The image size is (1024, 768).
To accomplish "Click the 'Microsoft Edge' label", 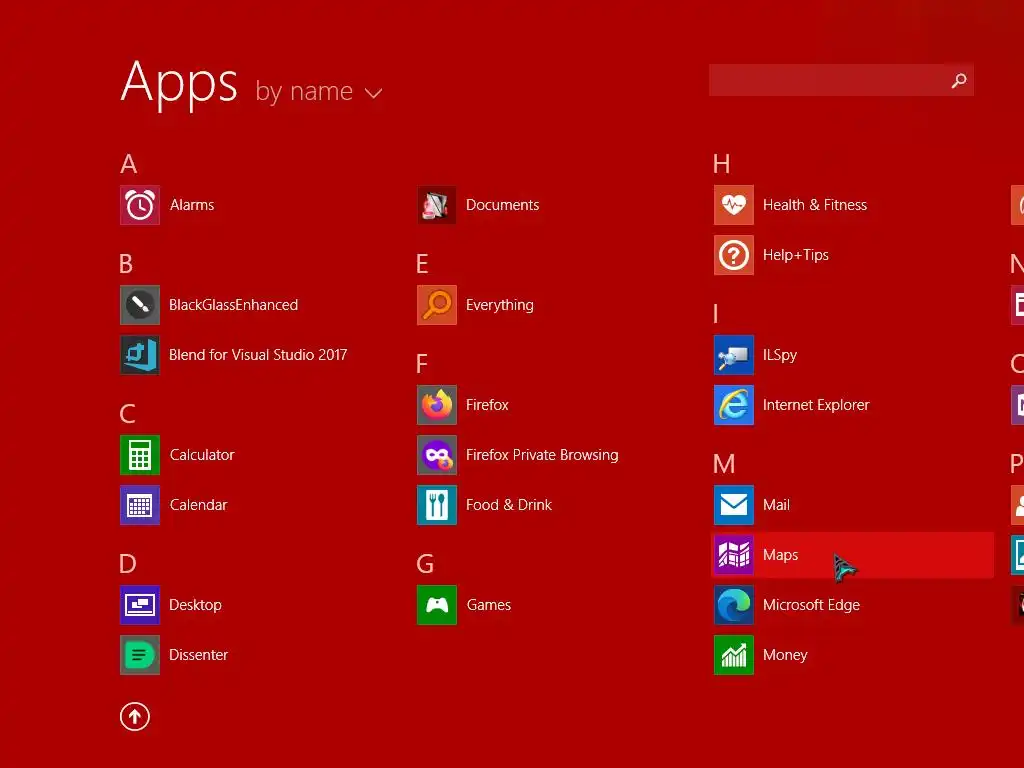I will point(811,605).
